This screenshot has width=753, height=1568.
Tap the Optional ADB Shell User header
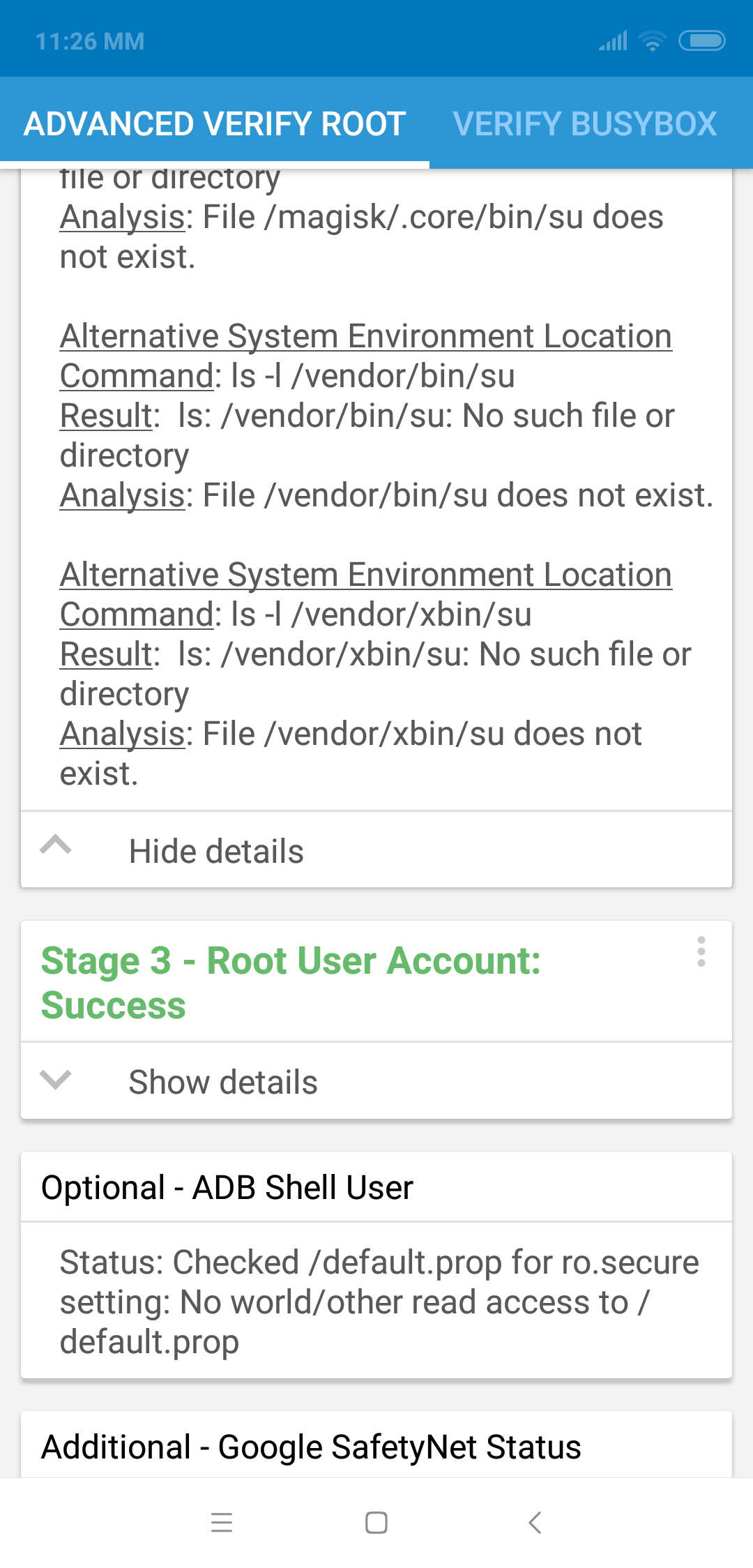click(x=227, y=1188)
